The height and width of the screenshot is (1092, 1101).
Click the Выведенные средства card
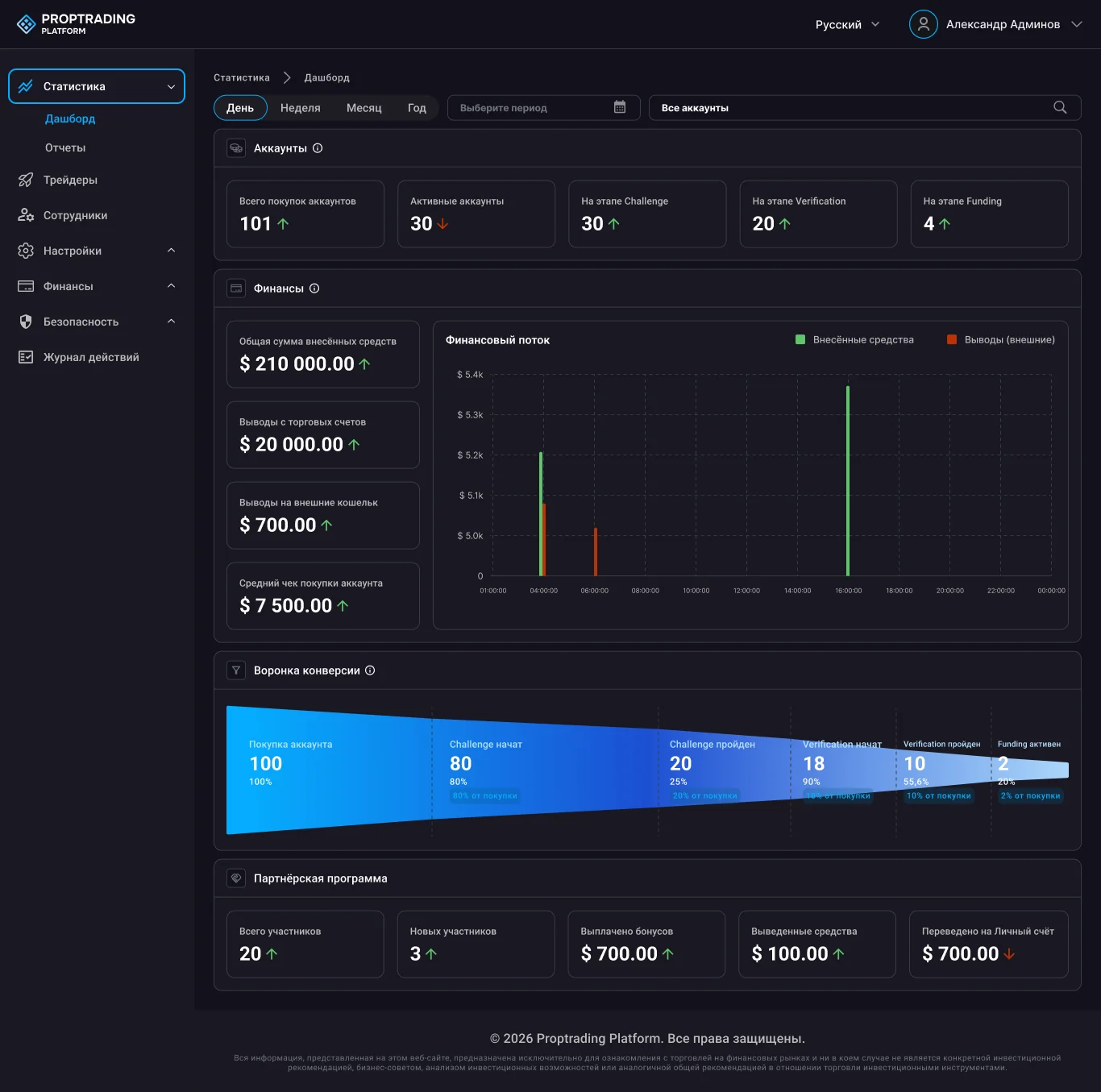click(817, 945)
